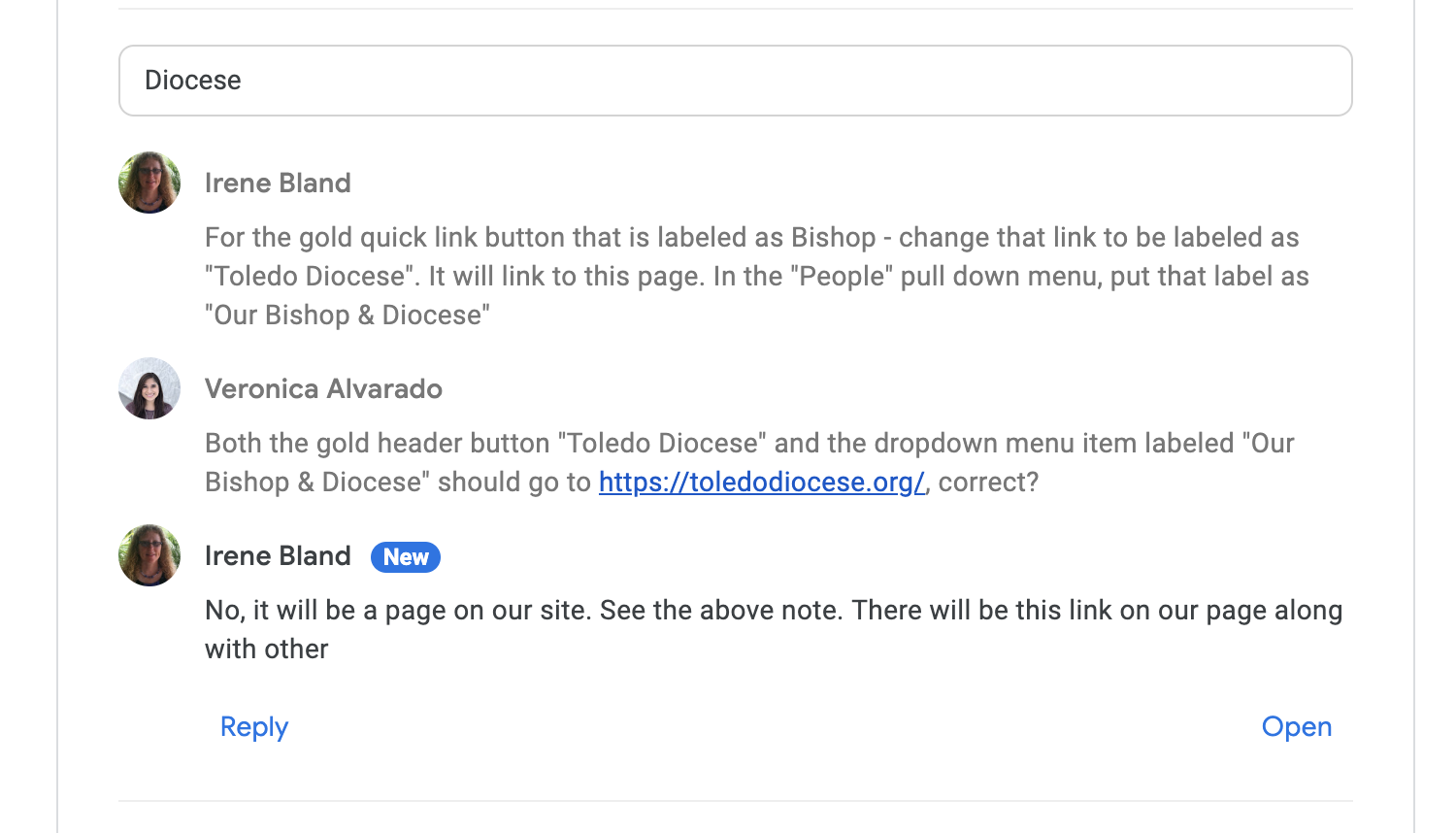Viewport: 1456px width, 833px height.
Task: Click the Open link
Action: pos(1296,727)
